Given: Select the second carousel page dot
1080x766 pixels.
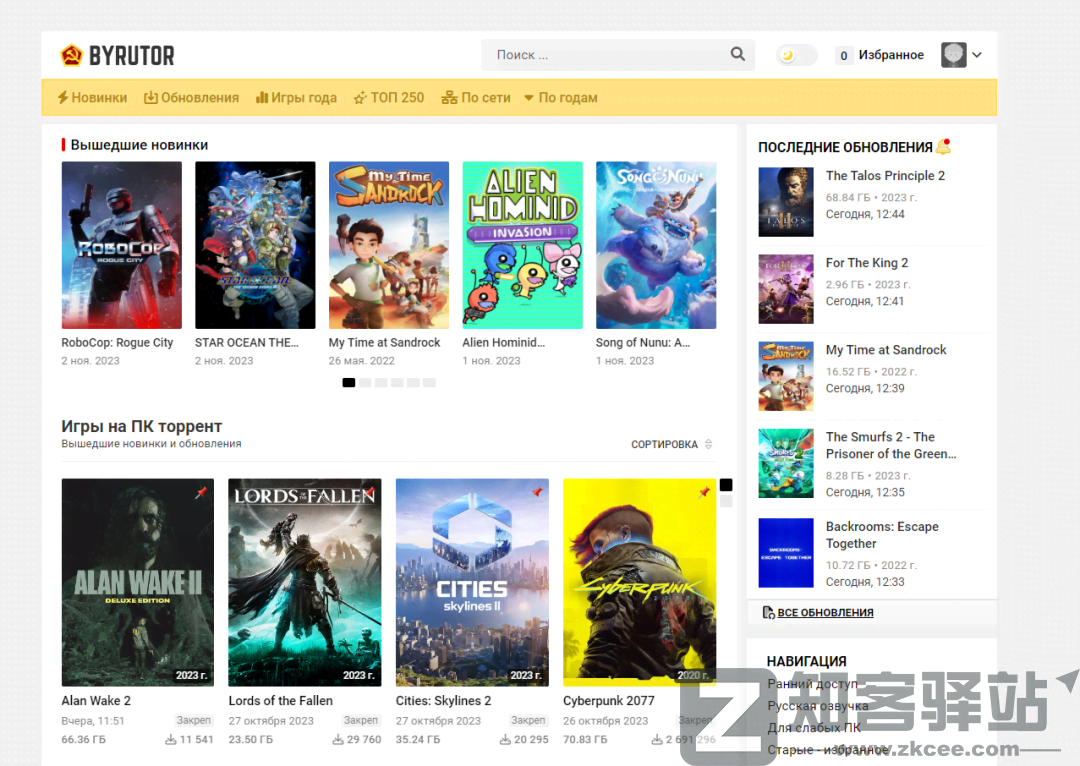Looking at the screenshot, I should pos(365,382).
